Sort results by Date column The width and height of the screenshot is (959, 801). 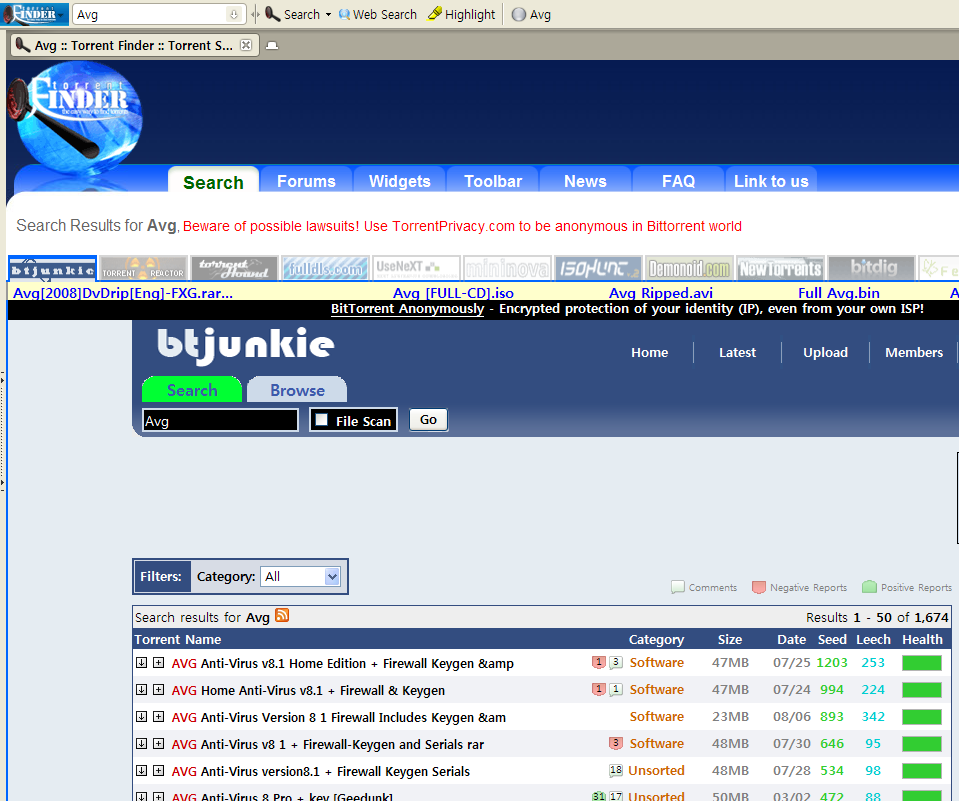[791, 640]
